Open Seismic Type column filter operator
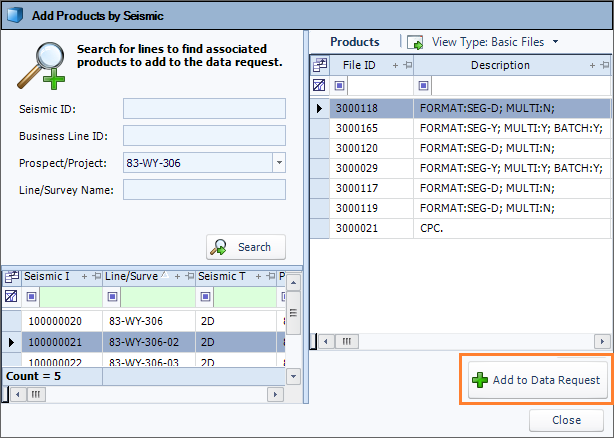This screenshot has width=614, height=438. coord(205,297)
